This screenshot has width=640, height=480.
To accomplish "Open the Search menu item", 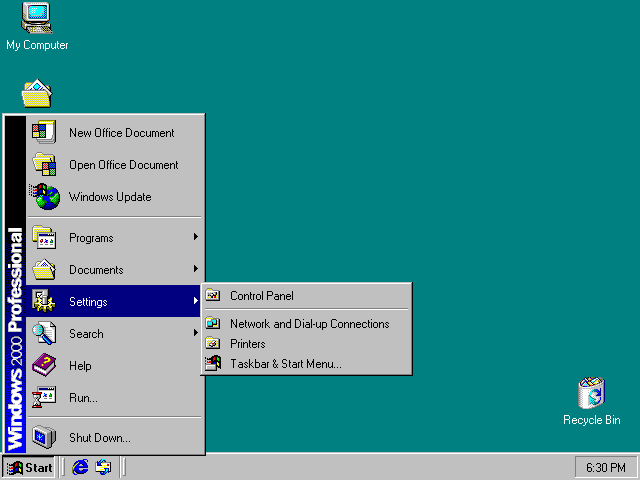I will point(114,333).
